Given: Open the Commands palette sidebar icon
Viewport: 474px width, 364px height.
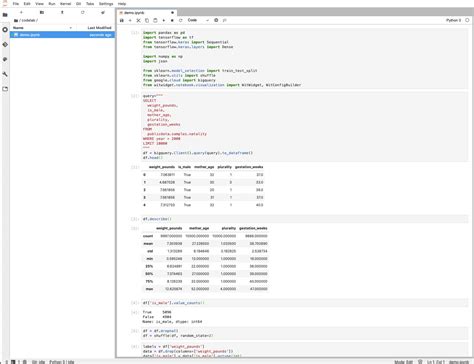Looking at the screenshot, I should [5, 59].
